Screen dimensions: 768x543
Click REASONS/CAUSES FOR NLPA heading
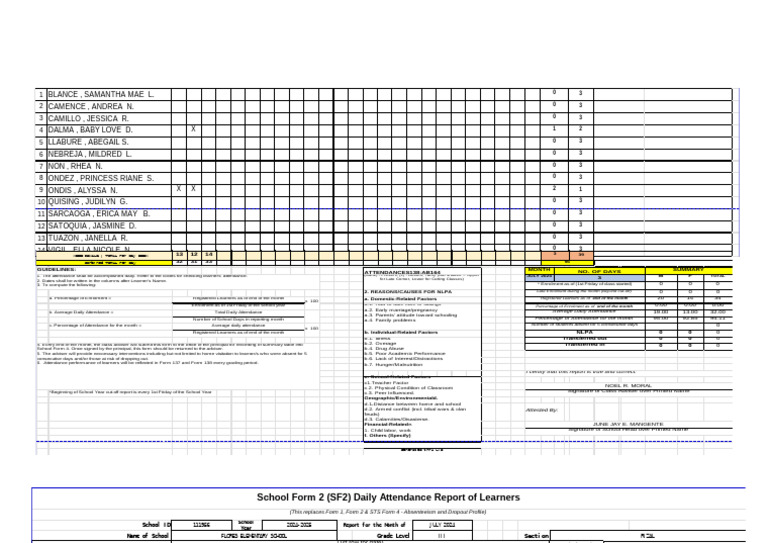coord(408,292)
